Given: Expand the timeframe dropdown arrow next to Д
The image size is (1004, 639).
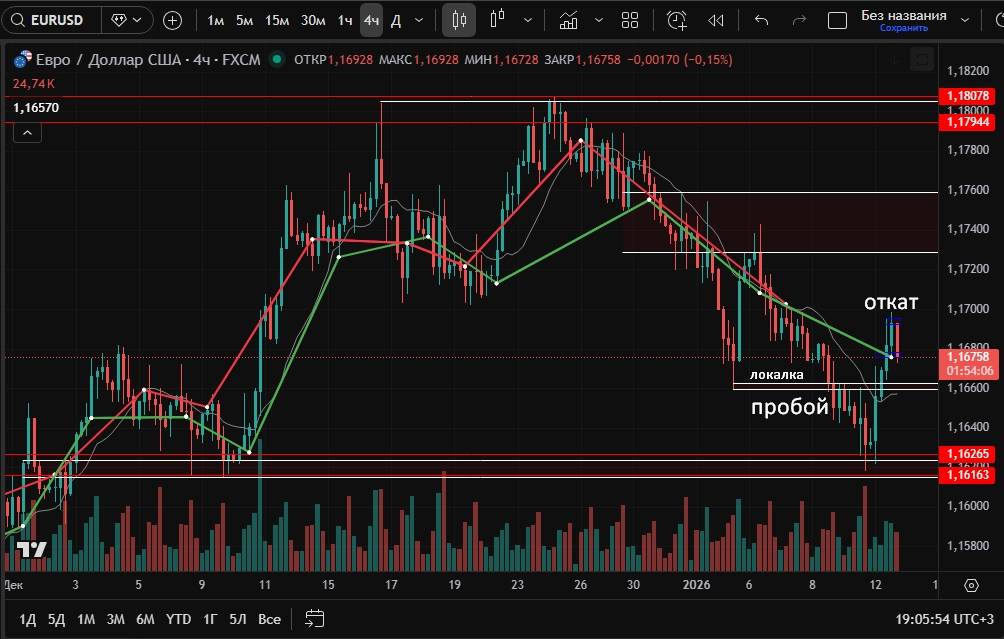Looking at the screenshot, I should 418,20.
